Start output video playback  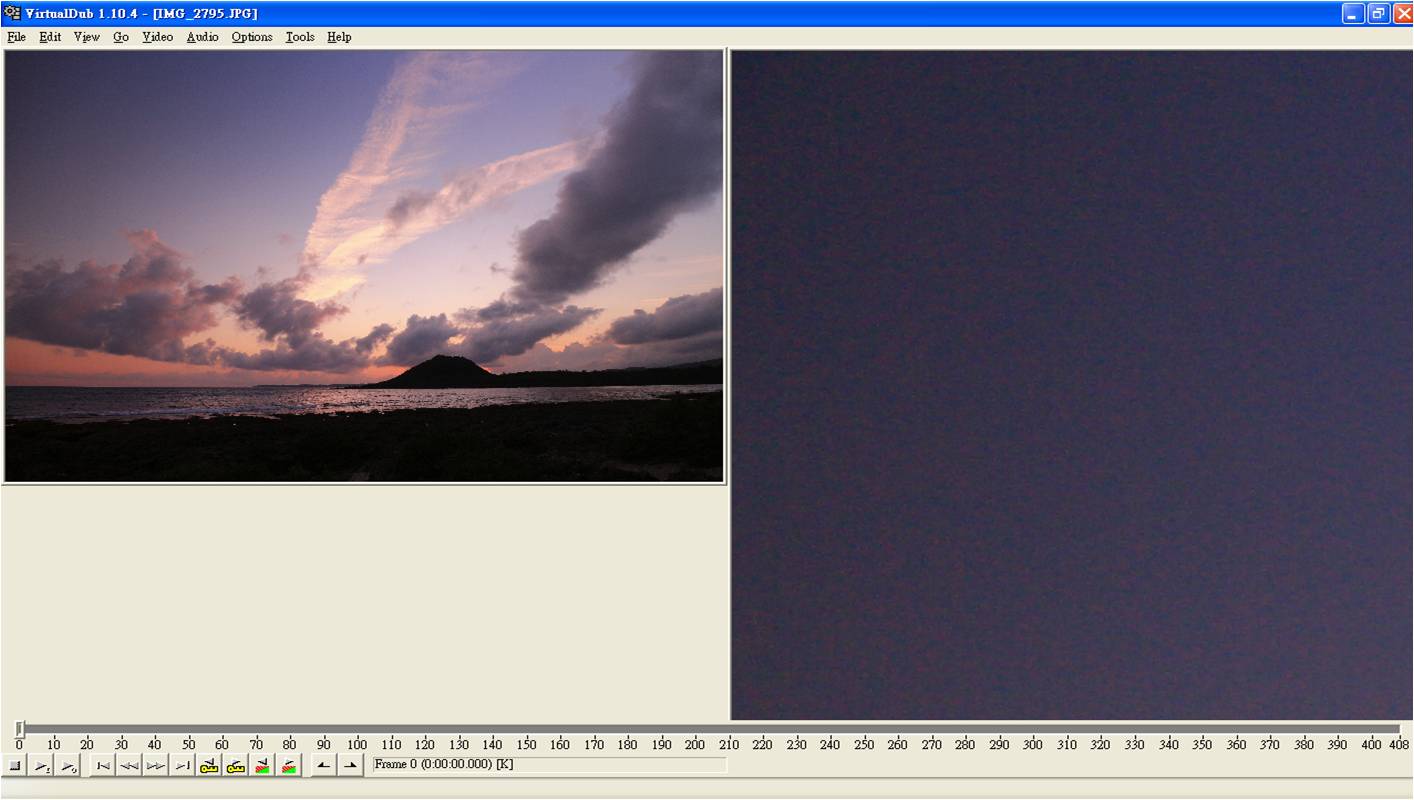68,766
